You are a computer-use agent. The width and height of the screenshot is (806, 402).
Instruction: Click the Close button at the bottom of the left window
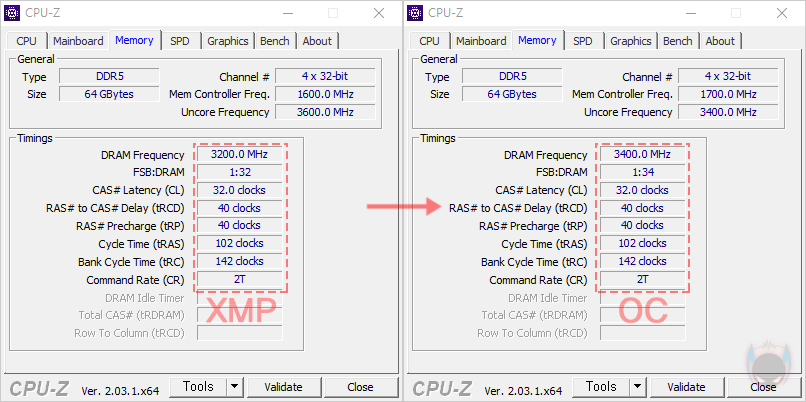360,387
